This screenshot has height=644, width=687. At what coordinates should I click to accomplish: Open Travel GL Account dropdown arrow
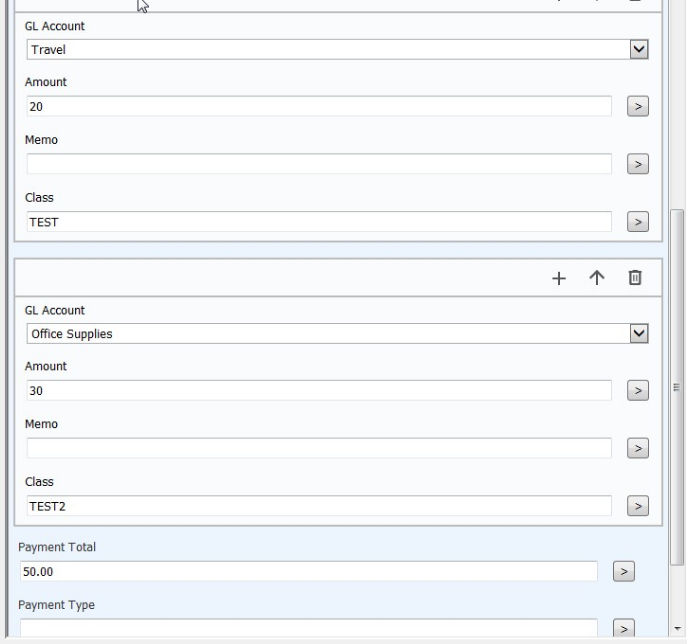tap(639, 50)
